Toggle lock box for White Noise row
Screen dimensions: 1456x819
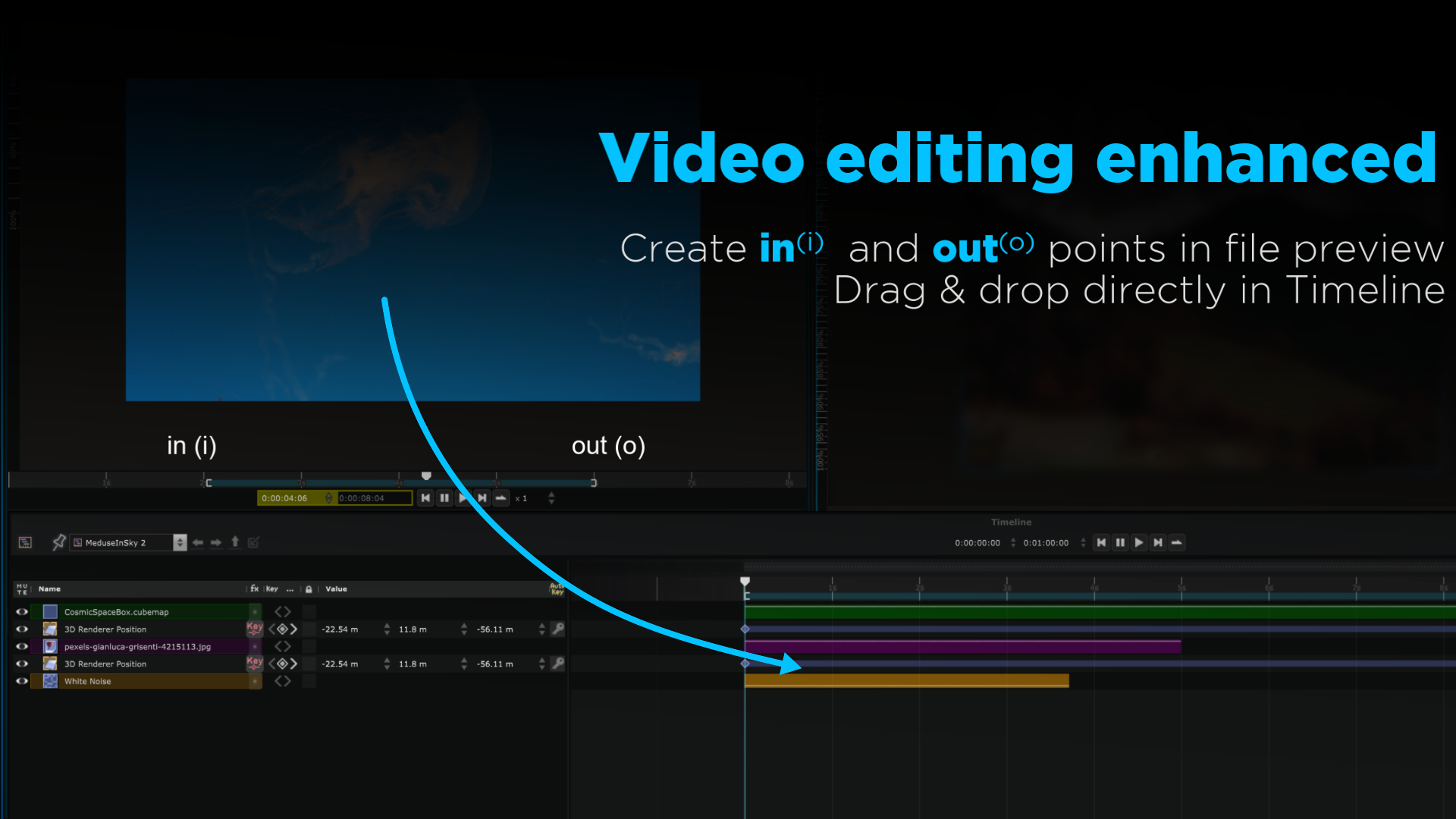(309, 681)
